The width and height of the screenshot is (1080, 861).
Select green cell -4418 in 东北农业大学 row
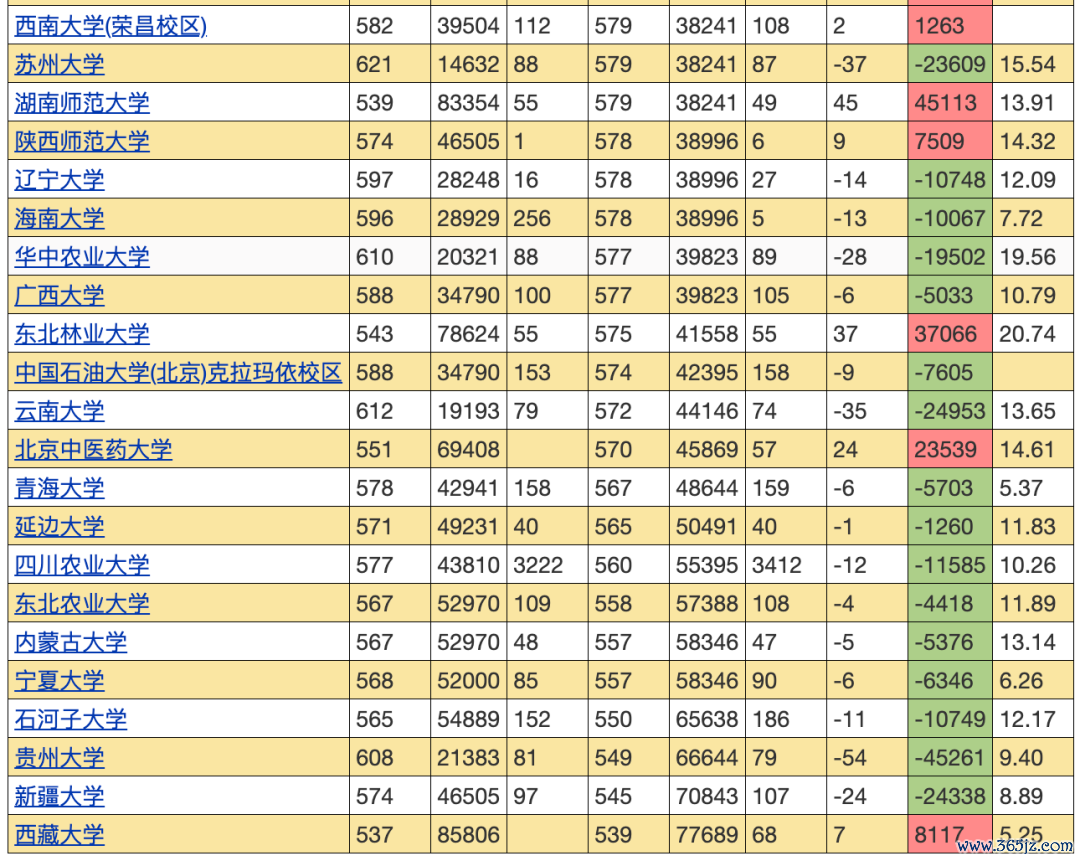coord(950,605)
